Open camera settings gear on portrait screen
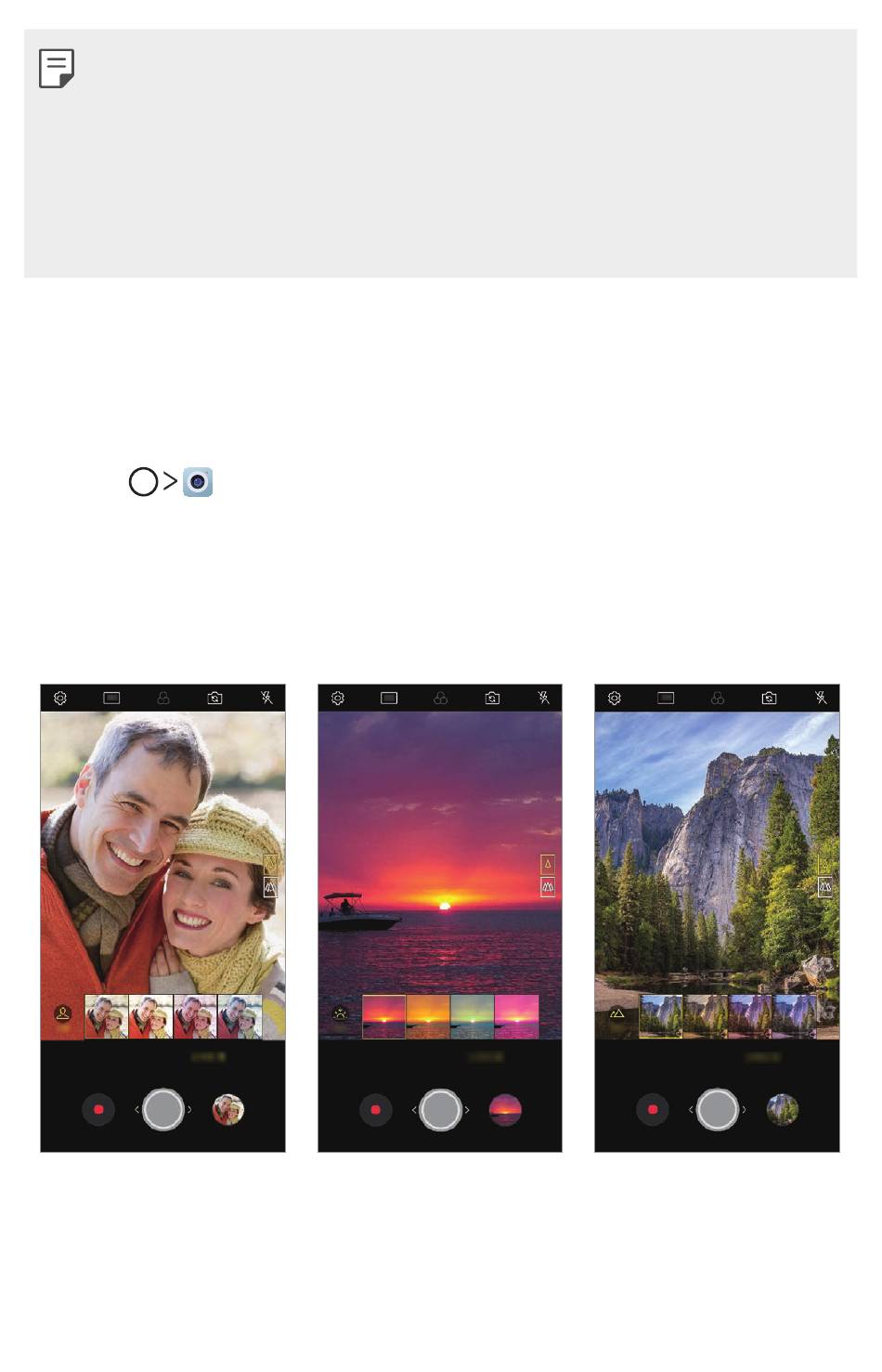Screen dimensions: 882x1372 (60, 698)
